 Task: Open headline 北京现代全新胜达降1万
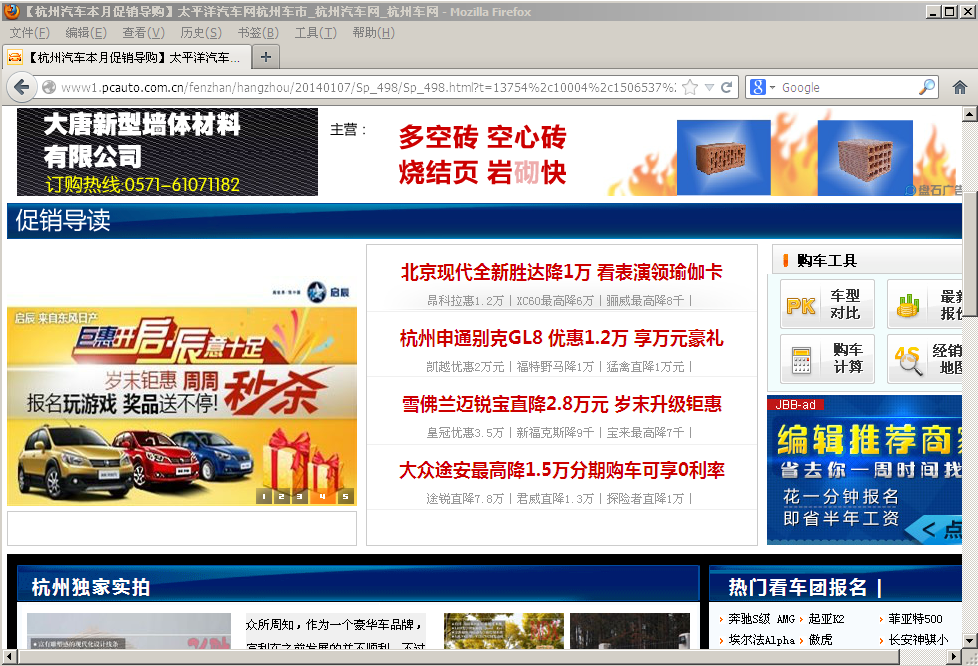pos(561,272)
